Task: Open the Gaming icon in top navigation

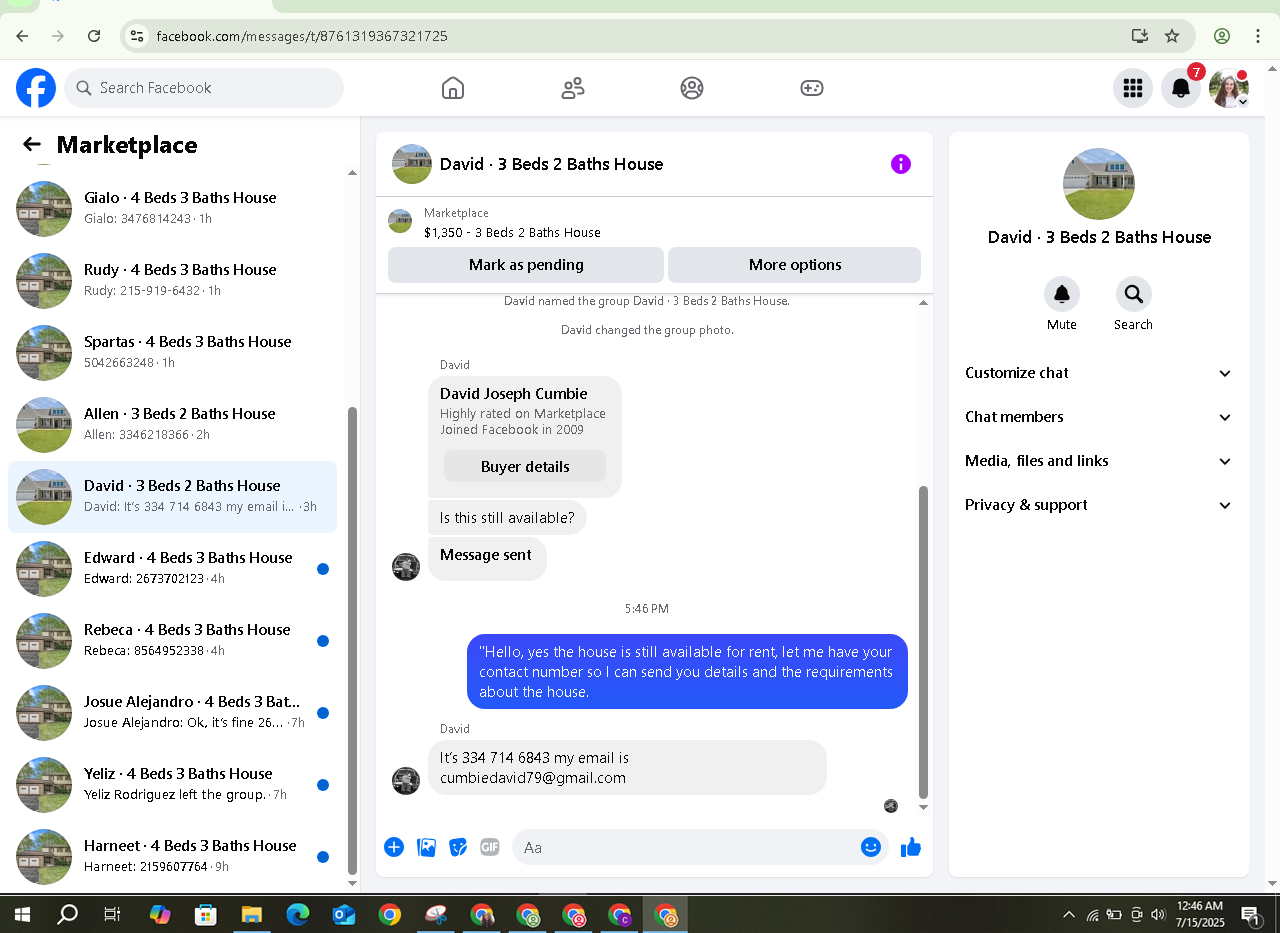Action: (812, 88)
